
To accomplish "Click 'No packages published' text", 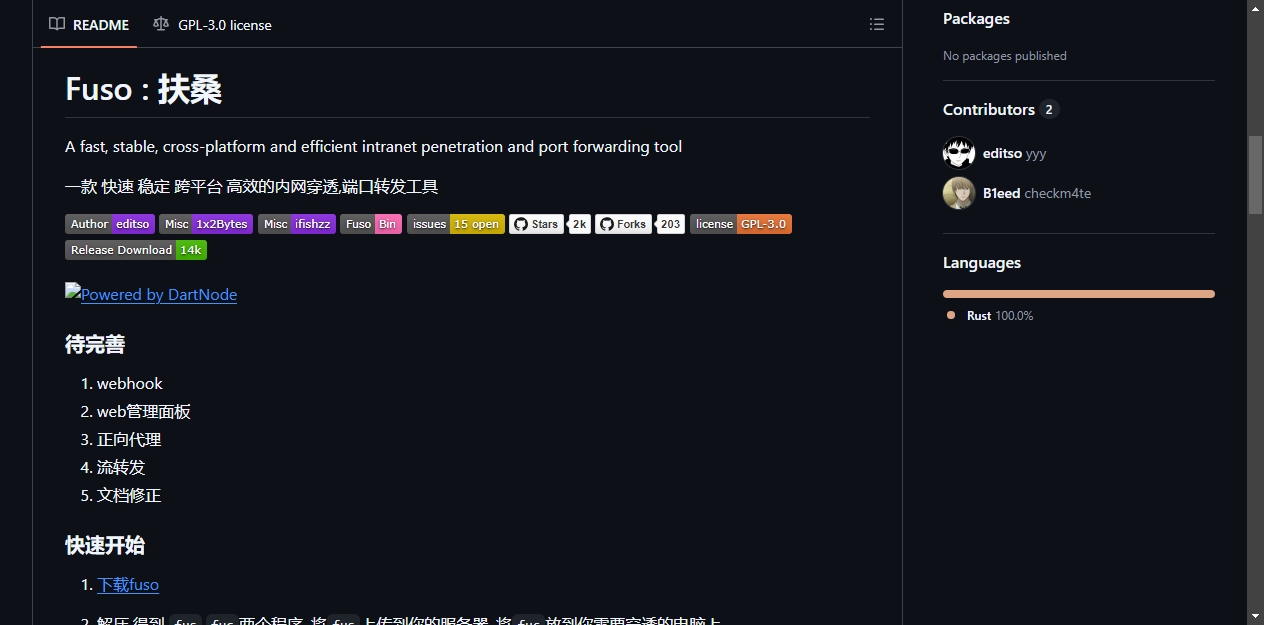I will click(x=1005, y=56).
